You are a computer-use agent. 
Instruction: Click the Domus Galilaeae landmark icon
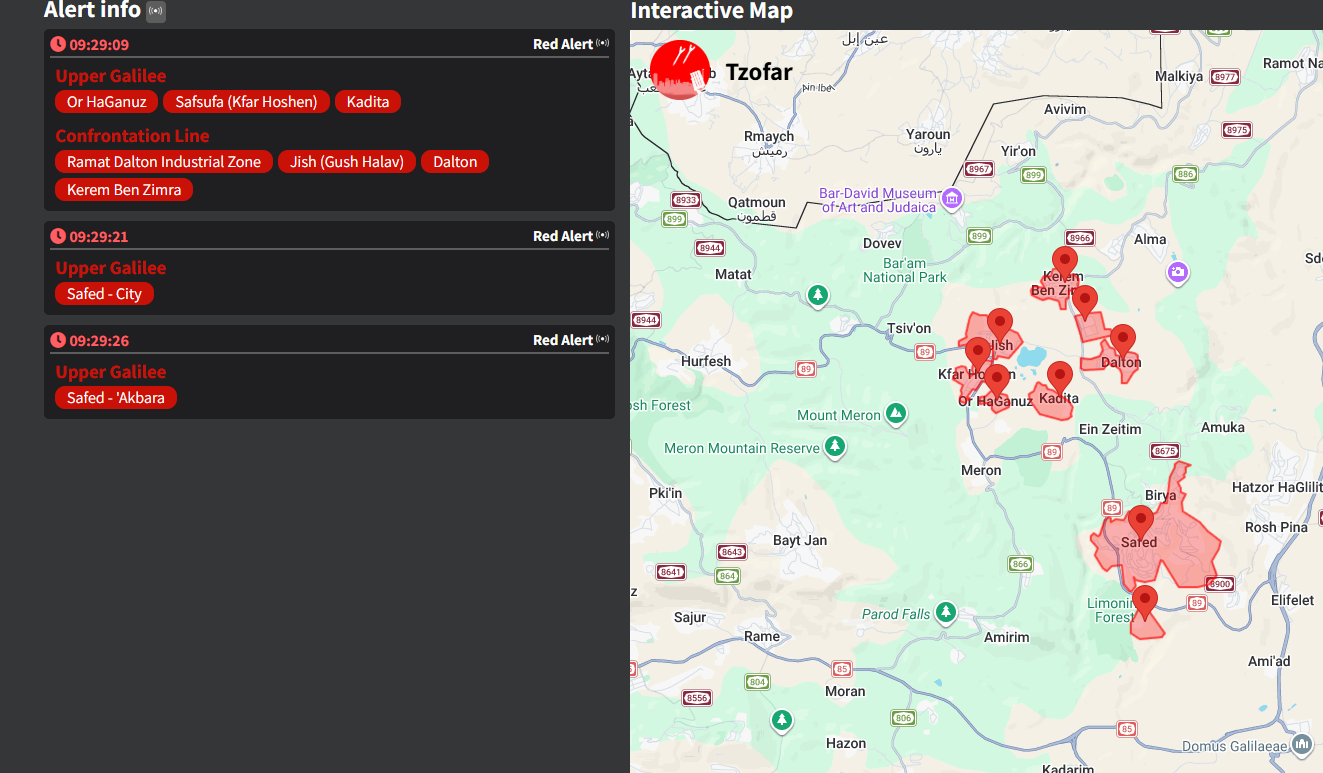tap(1302, 745)
